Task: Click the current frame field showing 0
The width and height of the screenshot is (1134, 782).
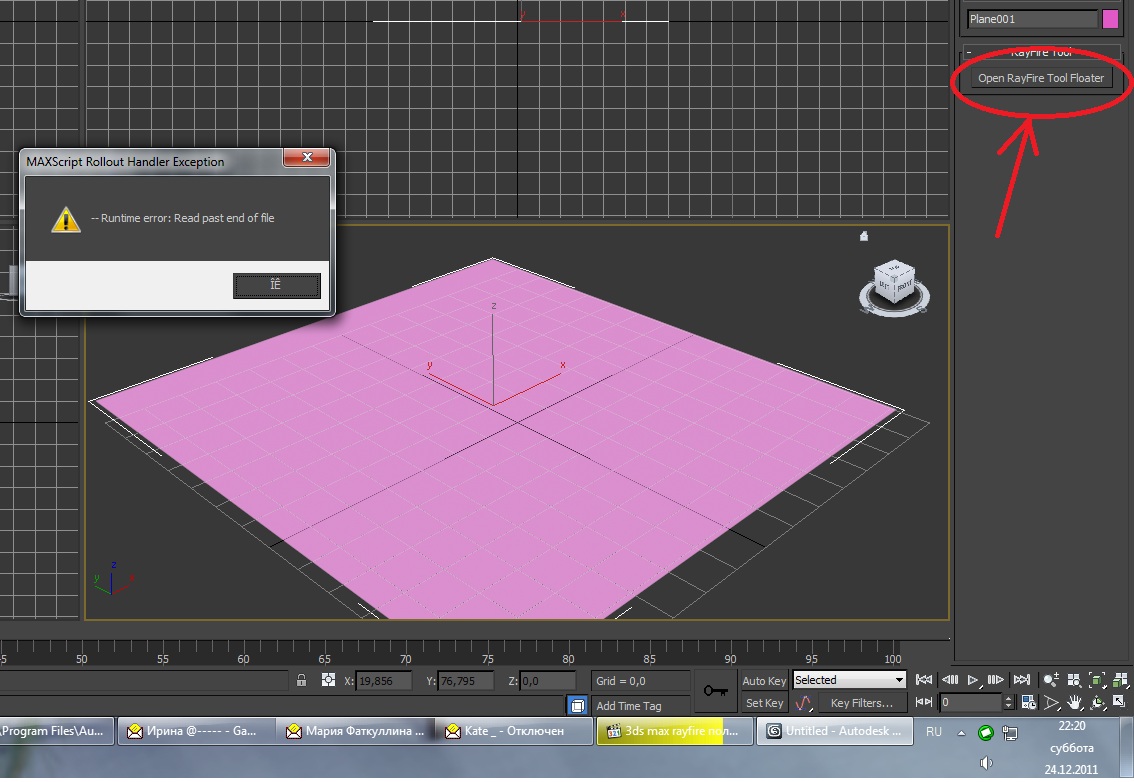Action: [971, 702]
